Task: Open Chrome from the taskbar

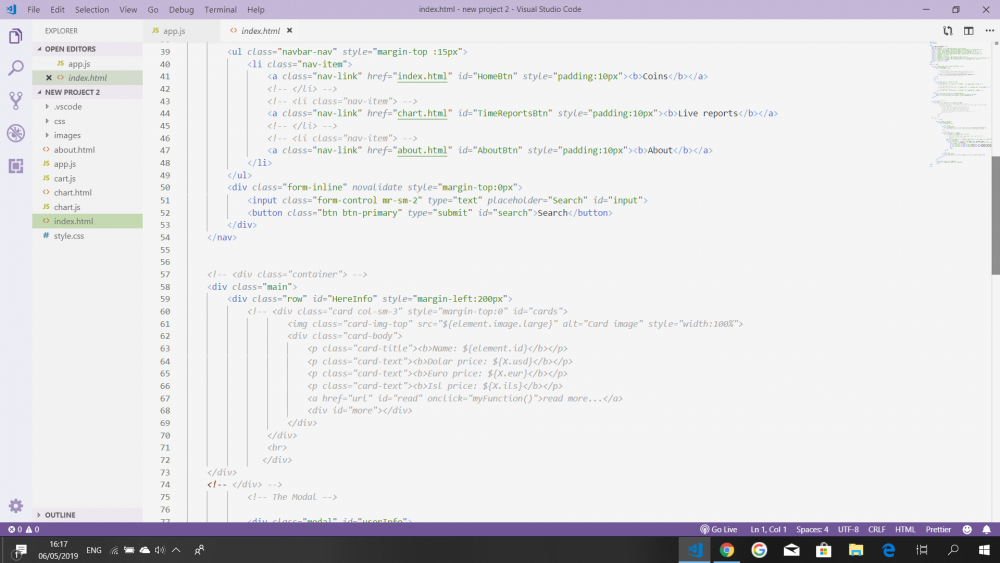Action: pos(726,550)
